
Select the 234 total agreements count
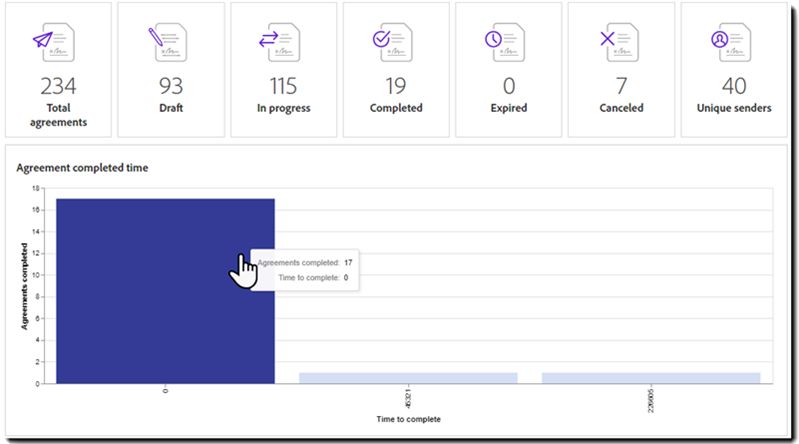pyautogui.click(x=58, y=86)
